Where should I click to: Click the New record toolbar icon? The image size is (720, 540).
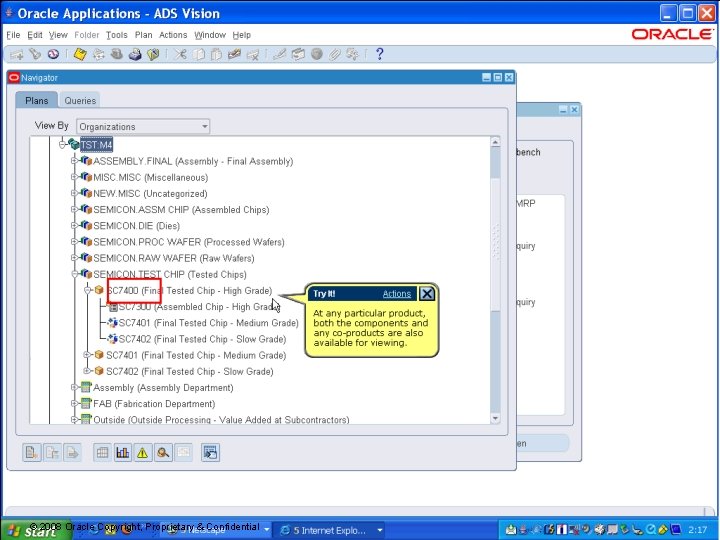click(x=17, y=55)
